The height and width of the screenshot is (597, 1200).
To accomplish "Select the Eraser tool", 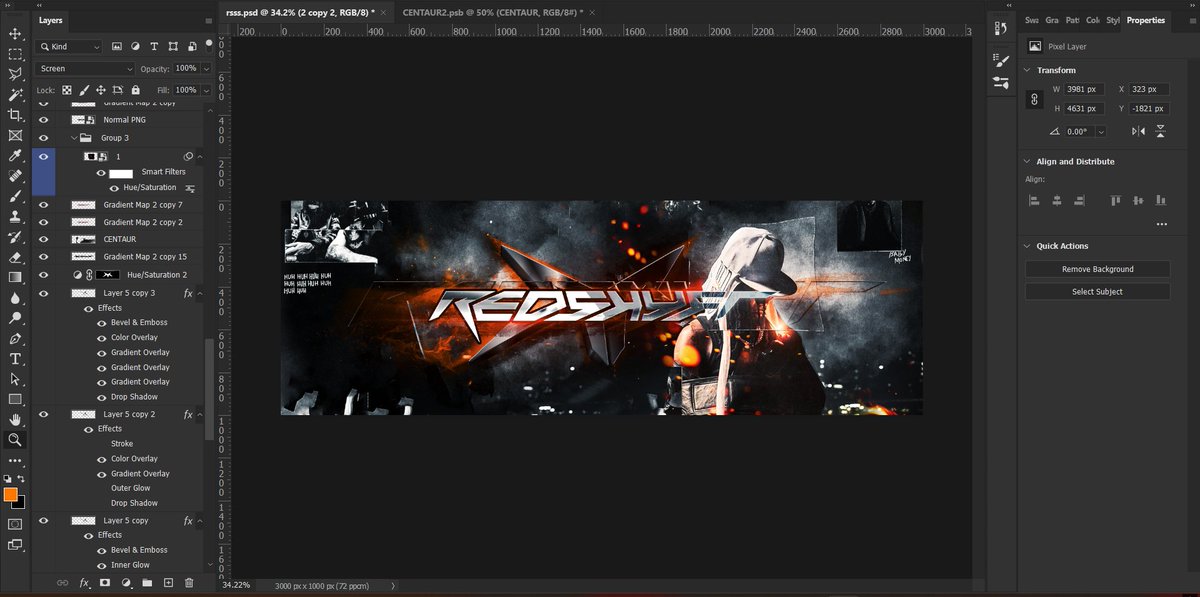I will point(15,257).
